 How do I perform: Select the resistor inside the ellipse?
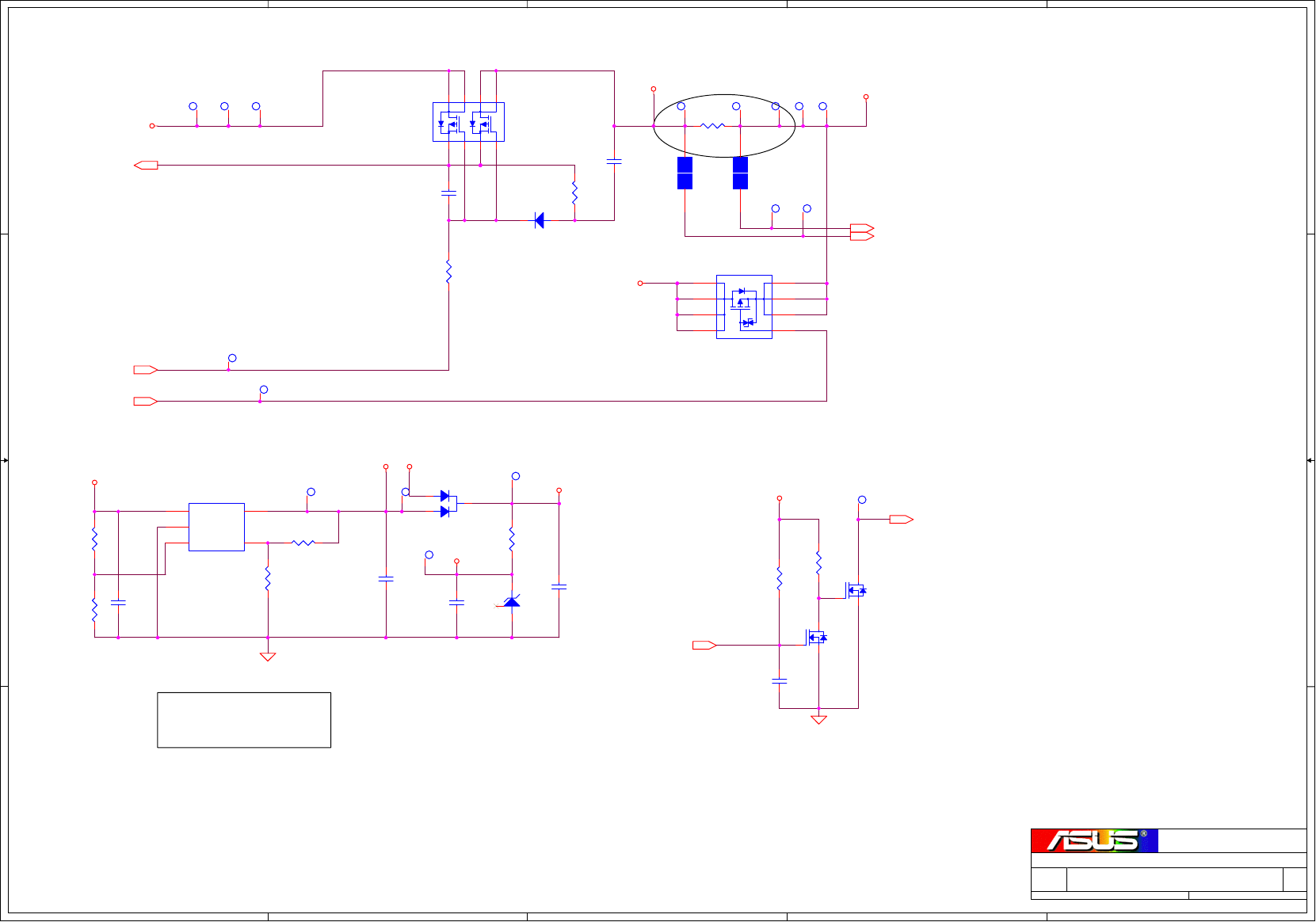point(712,126)
